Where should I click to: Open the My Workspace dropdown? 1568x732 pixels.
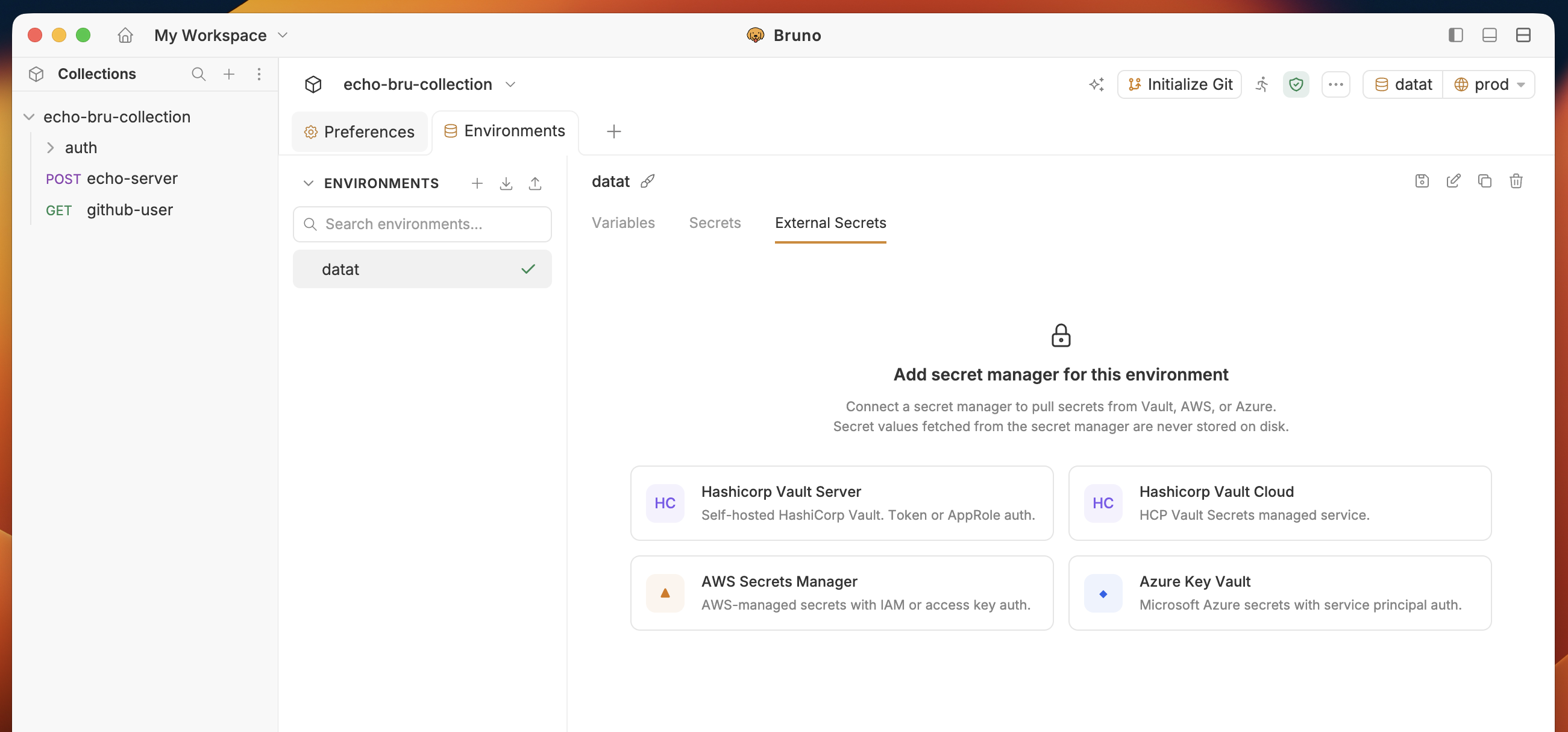(x=221, y=36)
